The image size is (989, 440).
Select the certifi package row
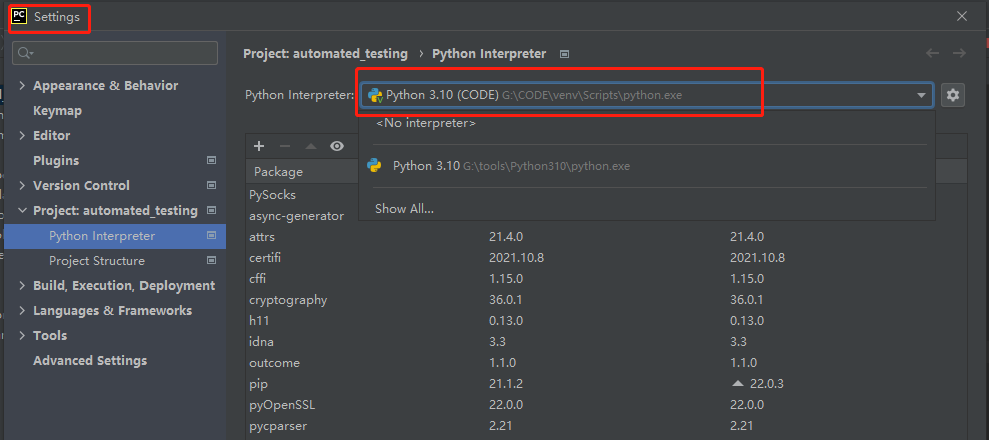606,258
